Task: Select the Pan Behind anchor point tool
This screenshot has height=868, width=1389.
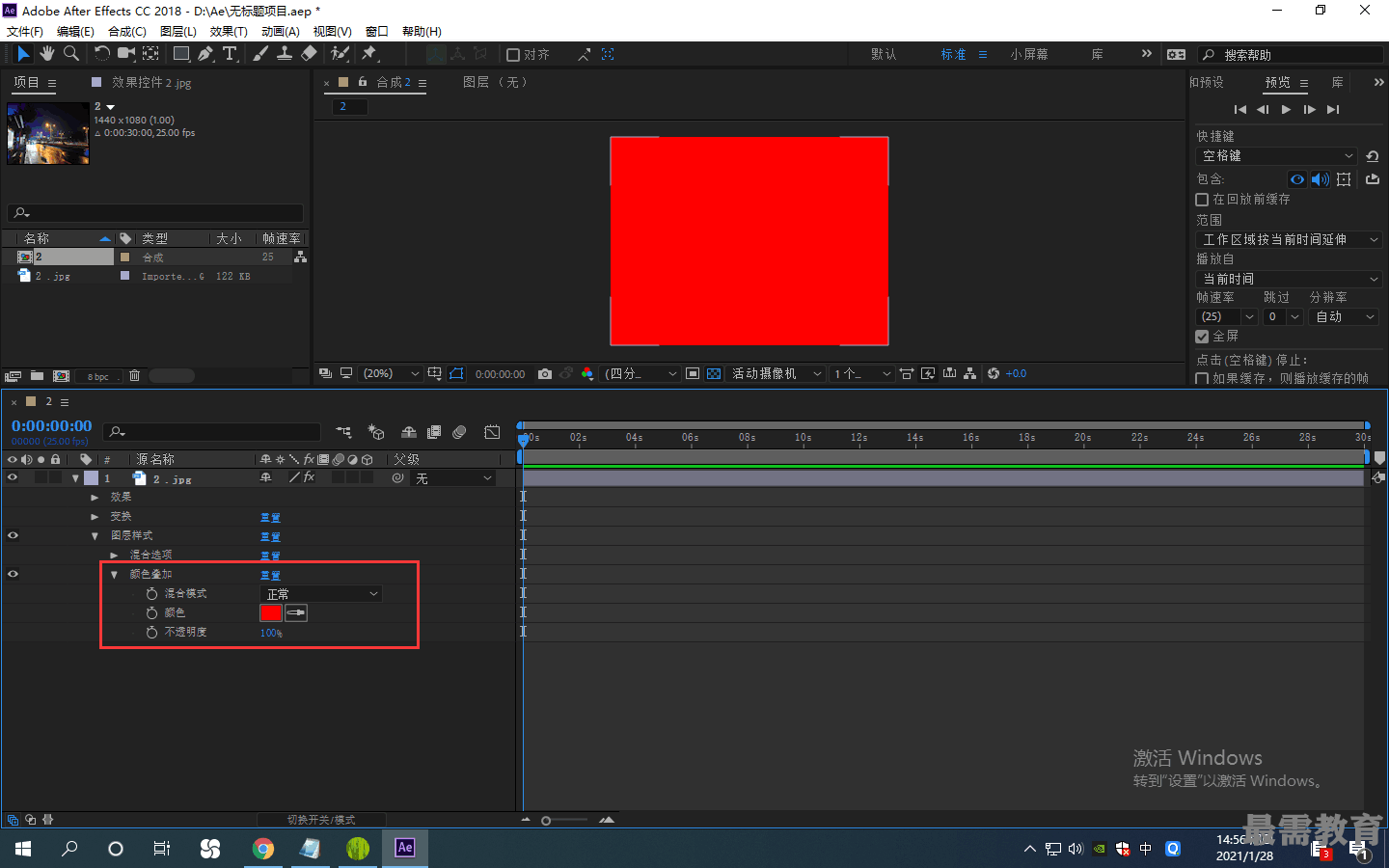Action: pyautogui.click(x=151, y=54)
